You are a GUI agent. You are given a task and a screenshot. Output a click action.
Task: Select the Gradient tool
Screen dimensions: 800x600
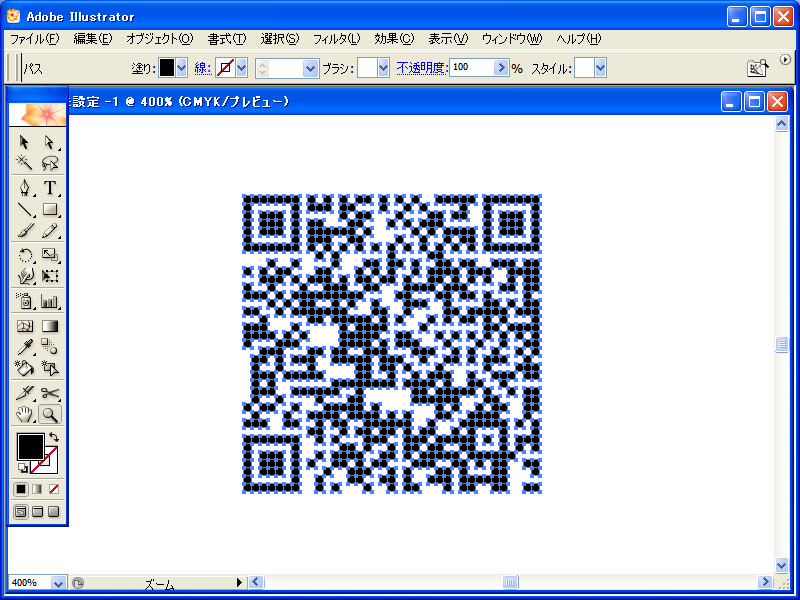pyautogui.click(x=49, y=326)
